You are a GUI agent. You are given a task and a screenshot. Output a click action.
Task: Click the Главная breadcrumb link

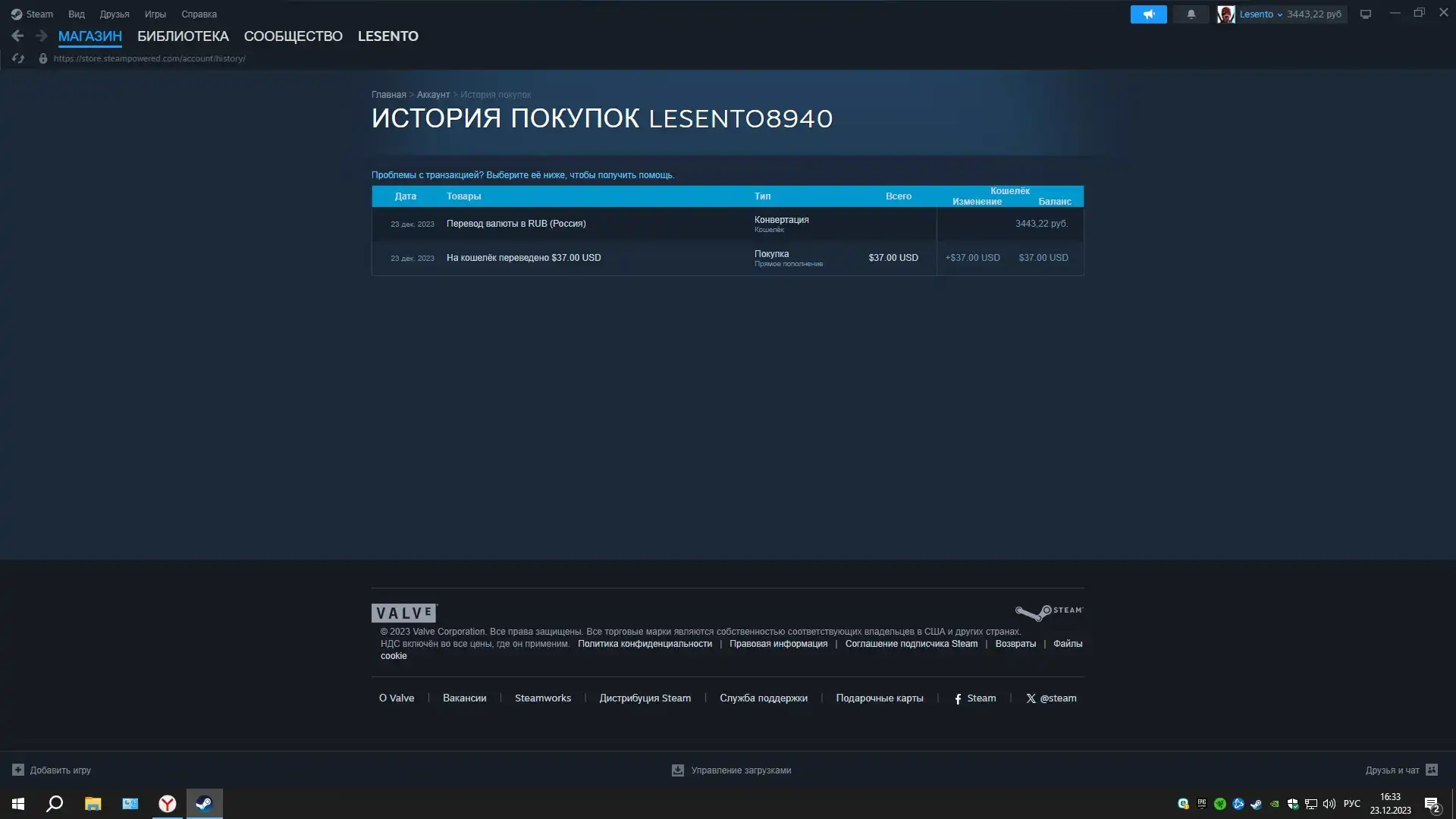click(388, 95)
